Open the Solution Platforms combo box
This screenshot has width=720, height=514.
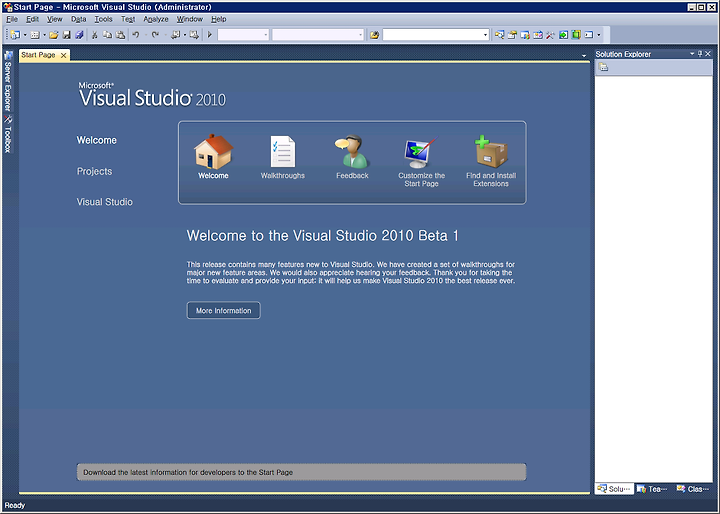pos(318,35)
